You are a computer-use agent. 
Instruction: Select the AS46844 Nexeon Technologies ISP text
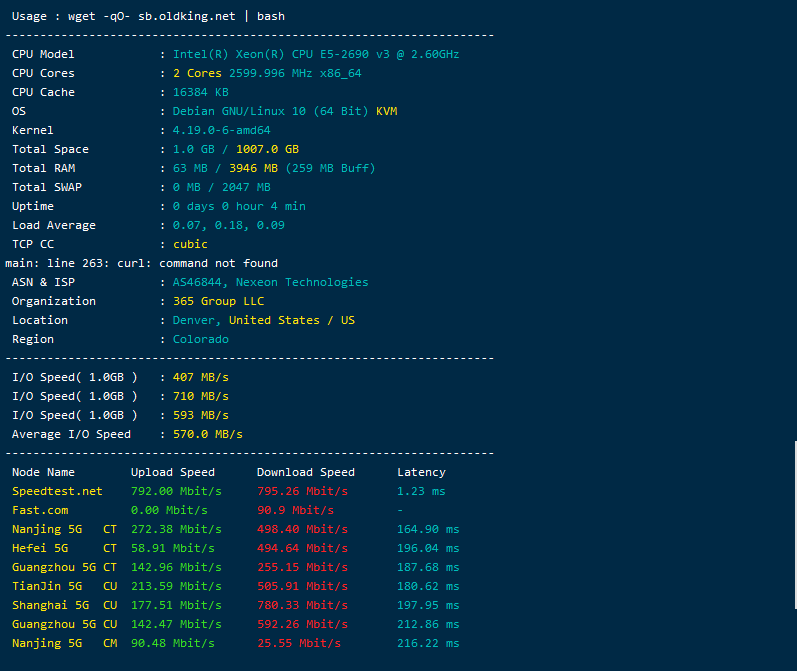pos(270,282)
